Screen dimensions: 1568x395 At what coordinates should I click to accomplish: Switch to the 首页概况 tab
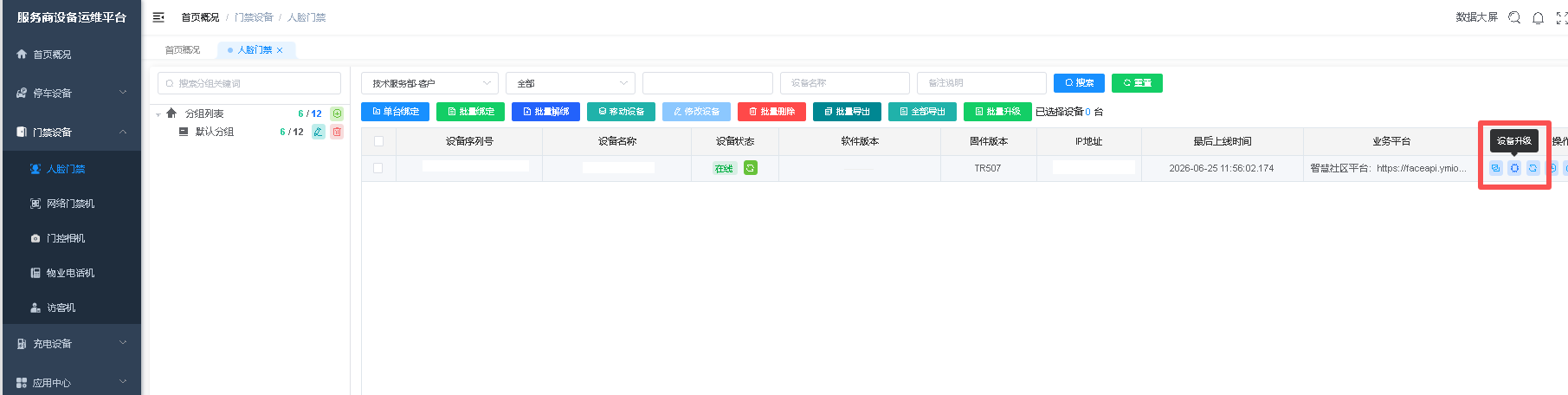click(x=183, y=50)
